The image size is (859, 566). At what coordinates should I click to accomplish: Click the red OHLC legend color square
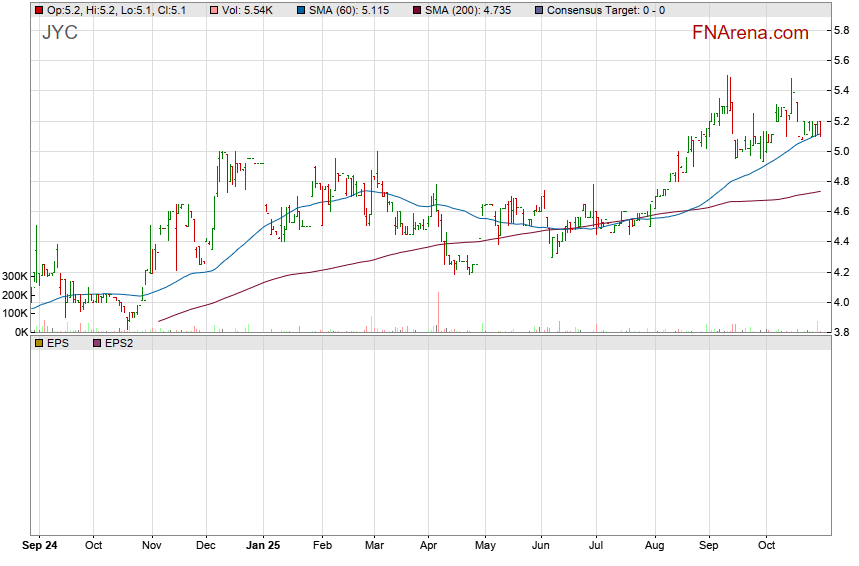point(39,10)
